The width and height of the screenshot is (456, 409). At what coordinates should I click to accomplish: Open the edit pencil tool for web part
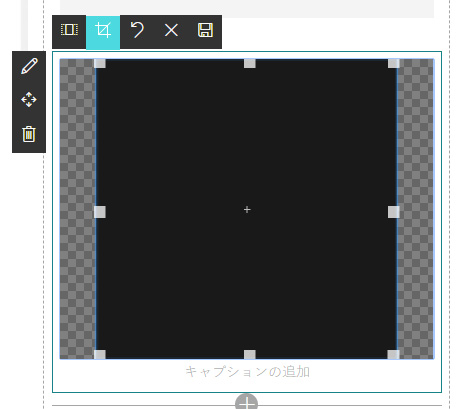click(29, 66)
